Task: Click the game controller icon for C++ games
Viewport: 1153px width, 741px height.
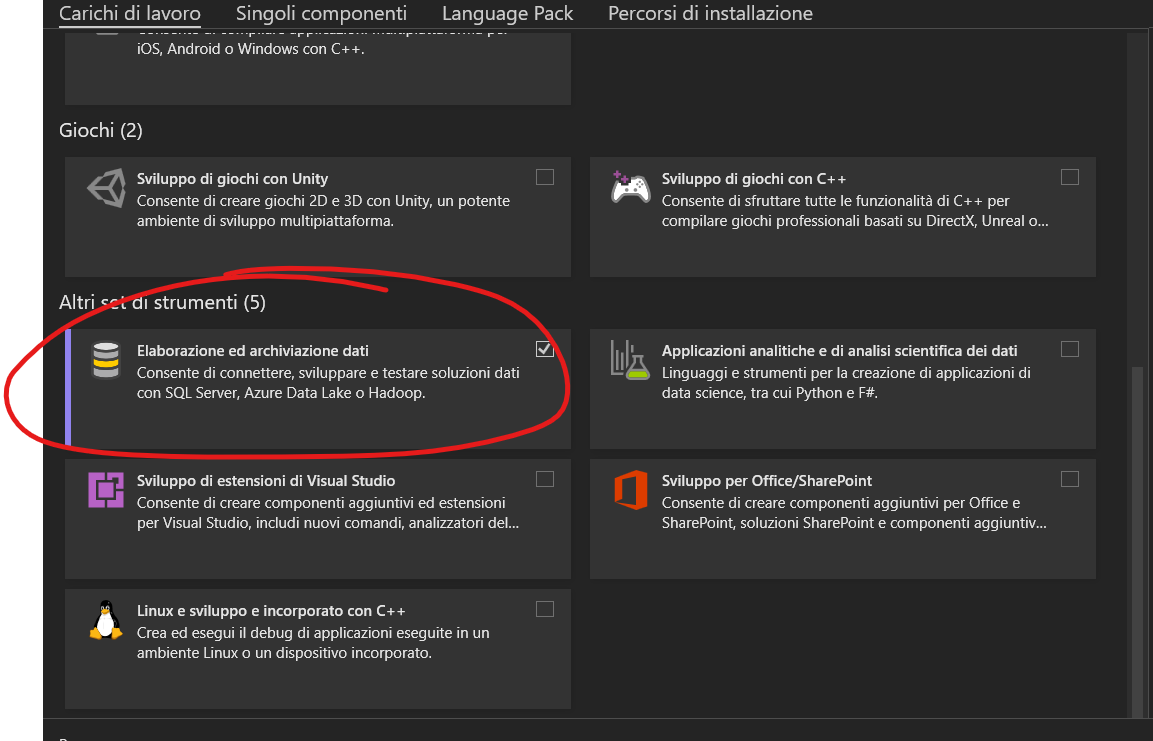Action: click(630, 187)
